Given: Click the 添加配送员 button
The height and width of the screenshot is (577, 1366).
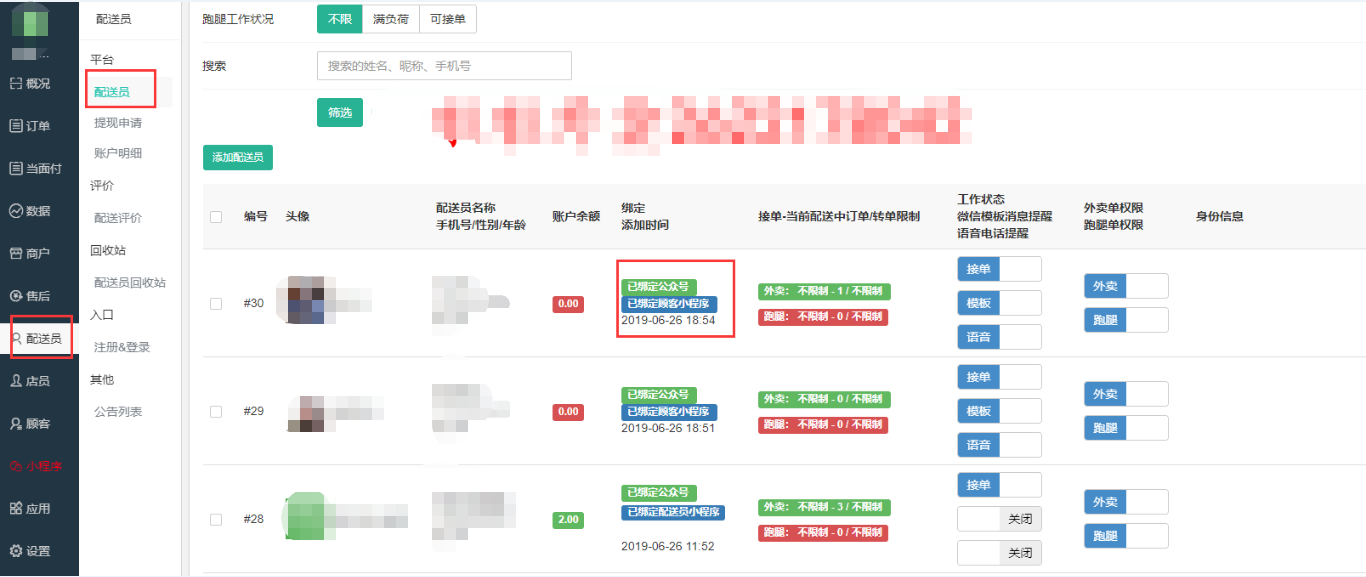Looking at the screenshot, I should 238,158.
